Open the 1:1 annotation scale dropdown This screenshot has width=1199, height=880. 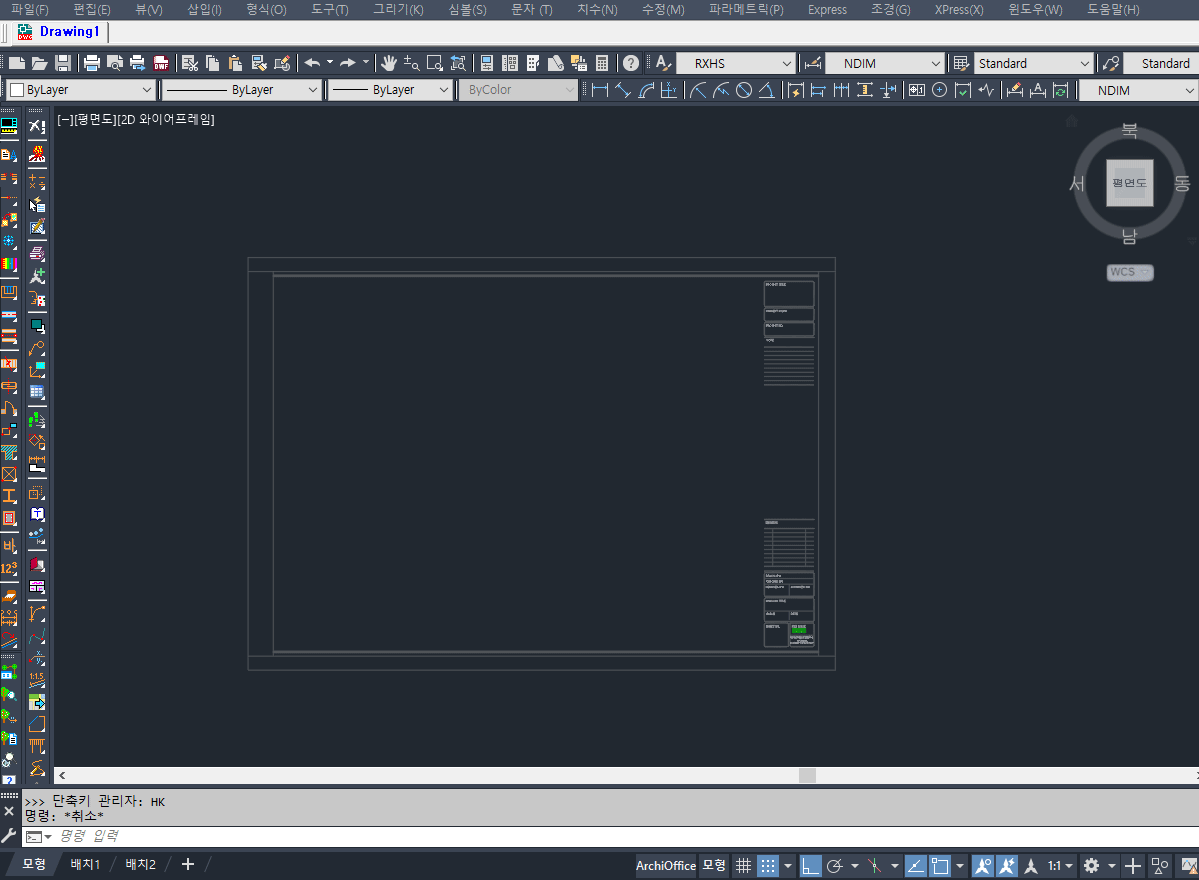[x=1060, y=865]
